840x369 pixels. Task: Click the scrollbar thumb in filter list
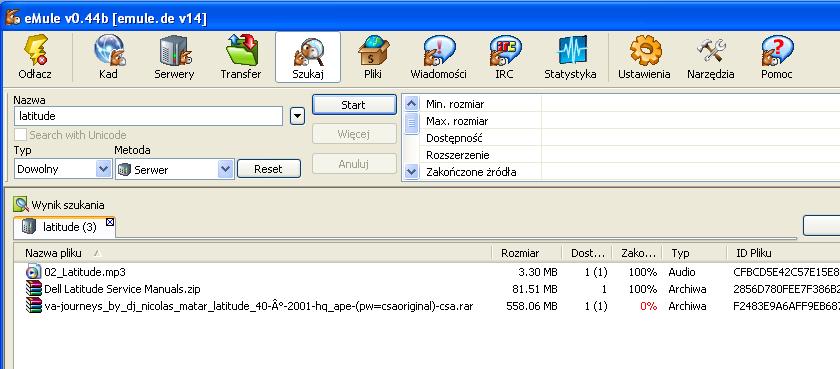coord(411,123)
